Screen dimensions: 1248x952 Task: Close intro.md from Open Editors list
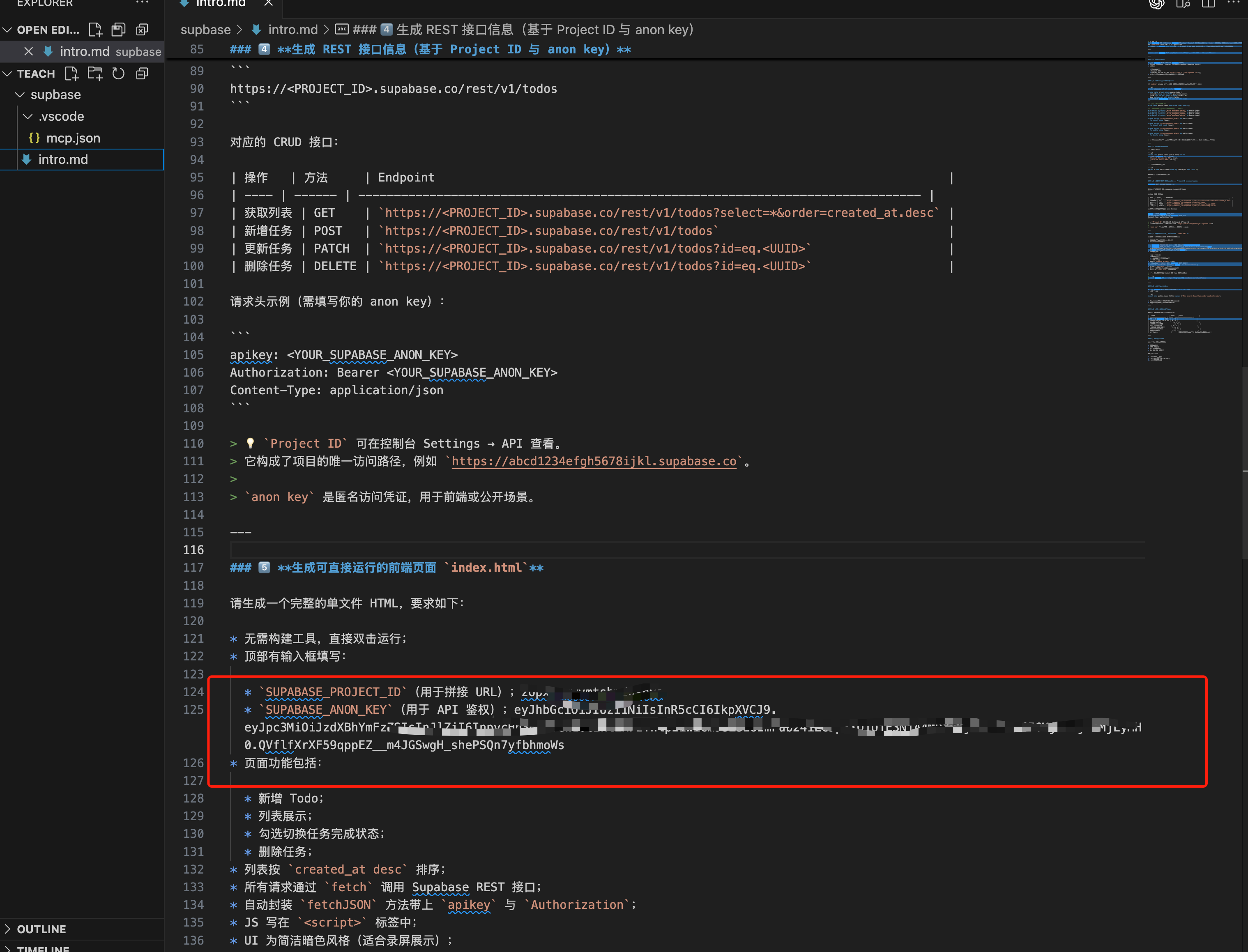click(28, 52)
